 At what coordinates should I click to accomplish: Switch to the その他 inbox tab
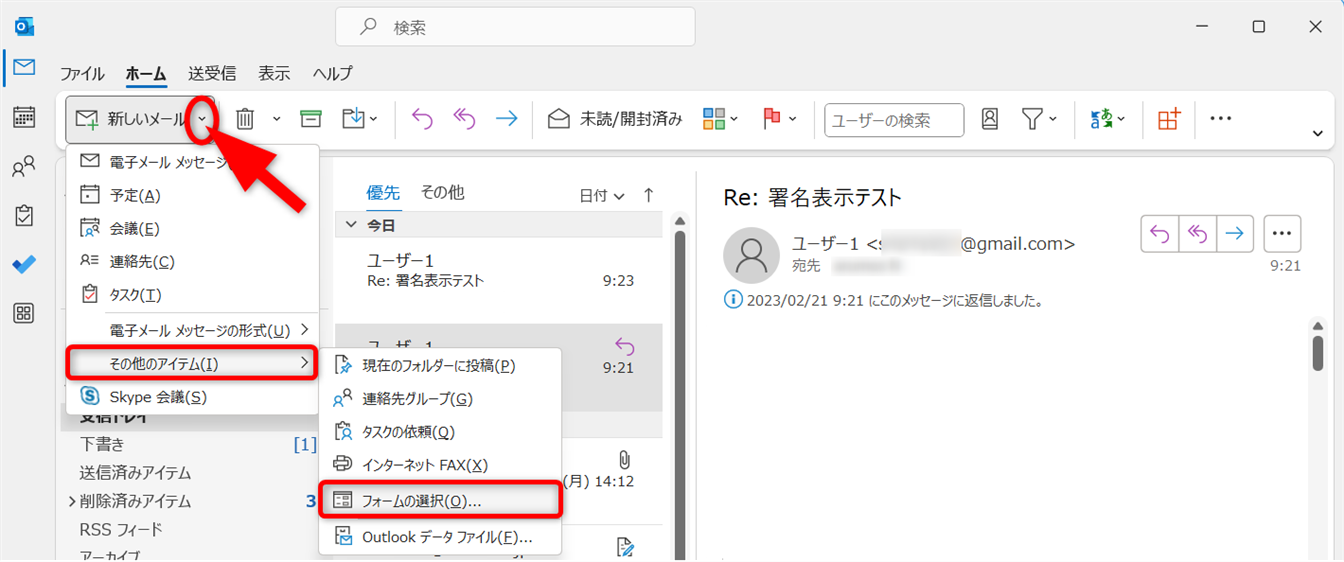(442, 192)
